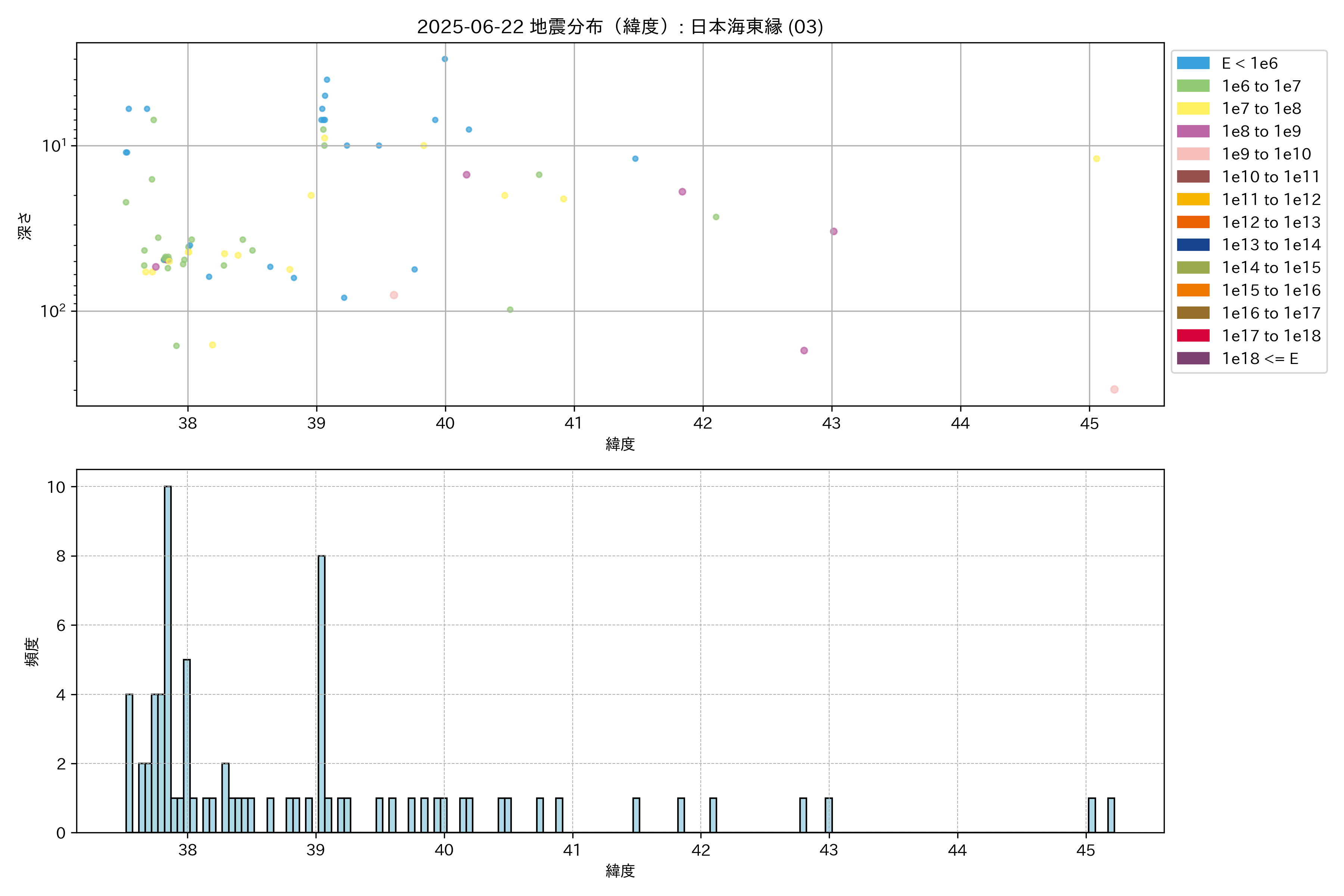Screen dimensions: 1344x896
Task: Click the '深さ' y-axis label
Action: click(25, 226)
